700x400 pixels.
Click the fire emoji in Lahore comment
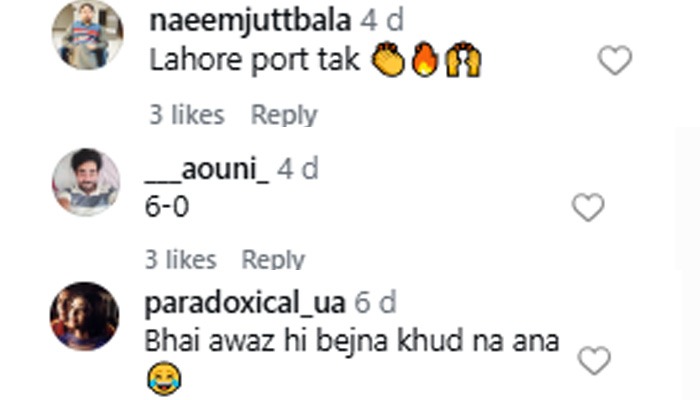pos(425,59)
